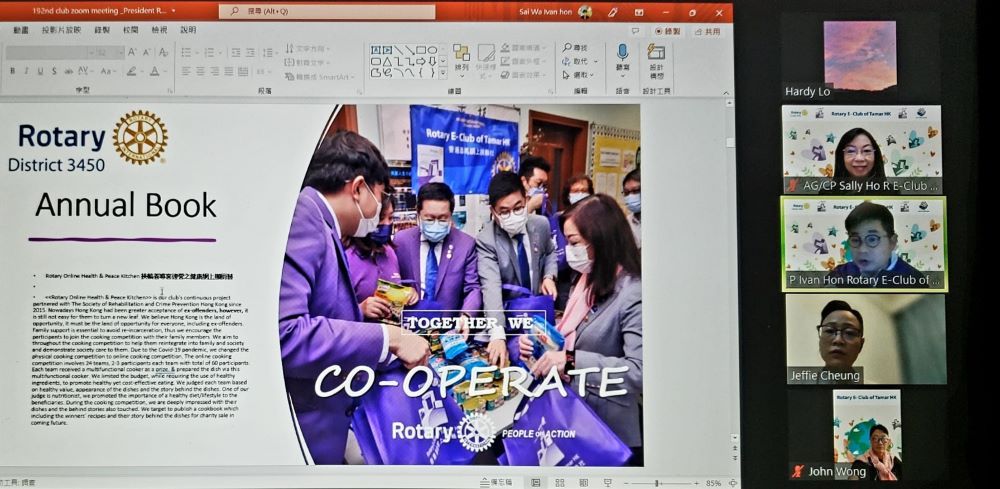Open the Select (選取) menu
This screenshot has width=1000, height=489.
[579, 75]
